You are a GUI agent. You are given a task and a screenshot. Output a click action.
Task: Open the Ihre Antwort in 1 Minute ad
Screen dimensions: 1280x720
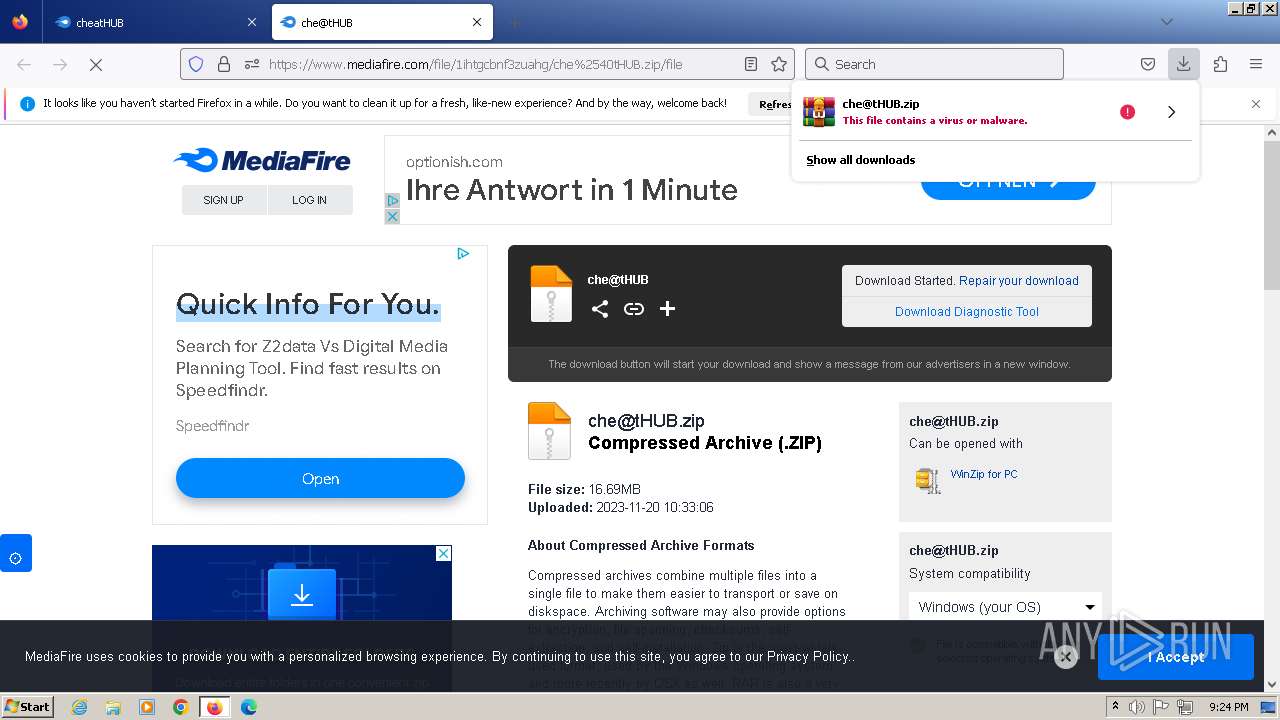click(571, 189)
